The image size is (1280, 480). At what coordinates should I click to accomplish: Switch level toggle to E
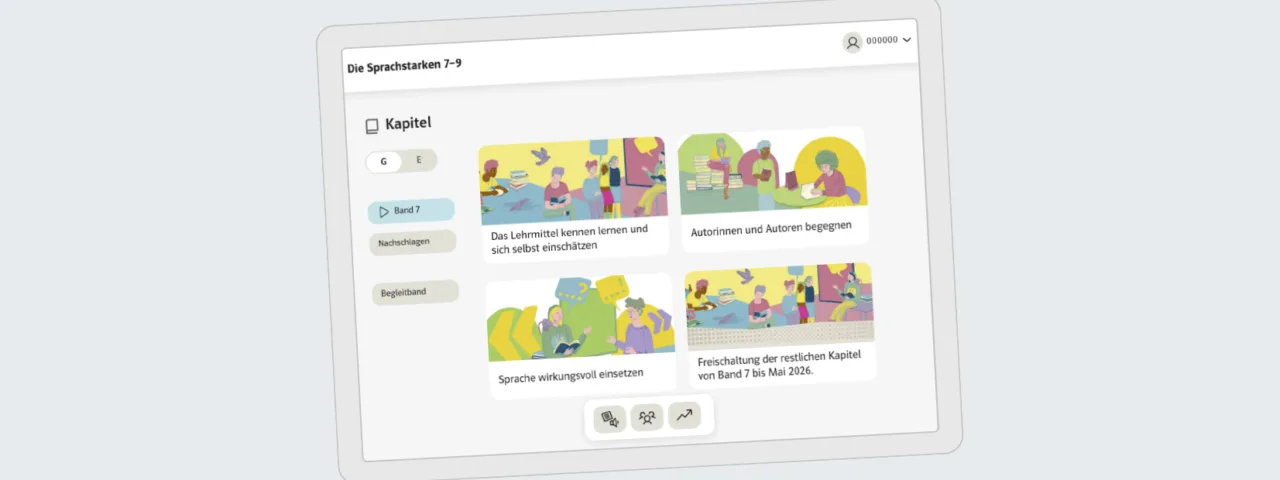[x=419, y=159]
